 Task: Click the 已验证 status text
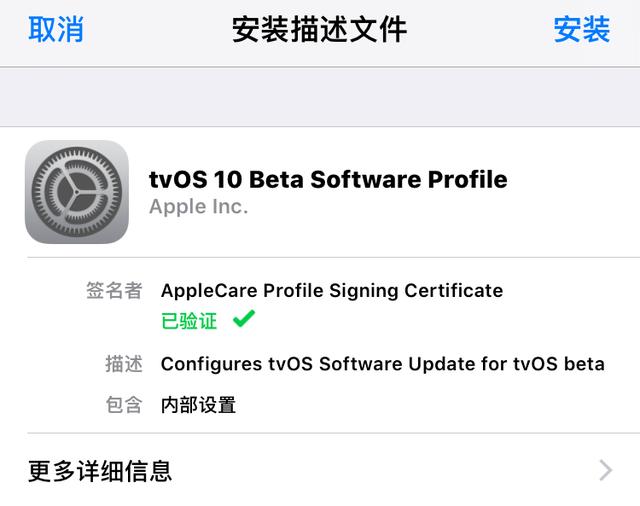(x=189, y=321)
